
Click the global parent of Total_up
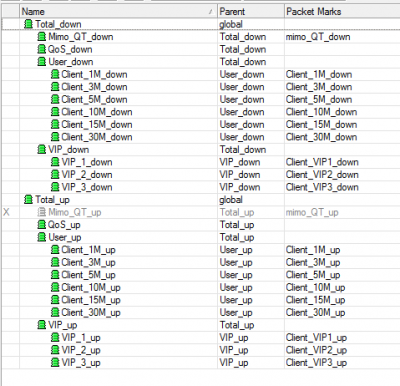pyautogui.click(x=231, y=200)
